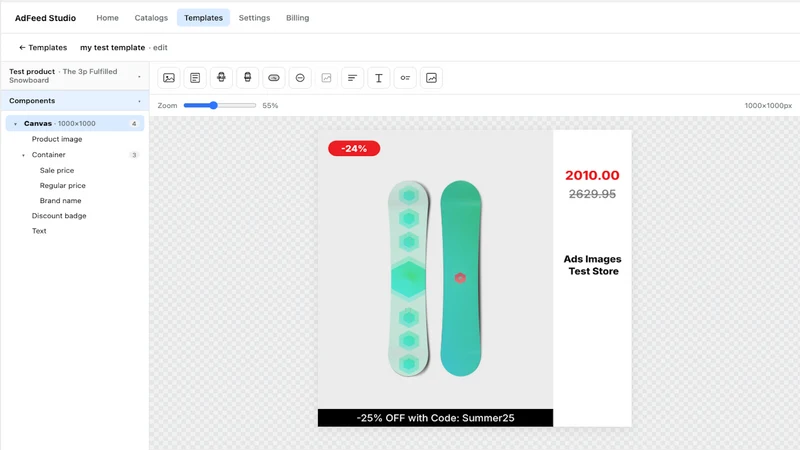Image resolution: width=800 pixels, height=450 pixels.
Task: Click the red 2010.00 sale price
Action: point(592,175)
